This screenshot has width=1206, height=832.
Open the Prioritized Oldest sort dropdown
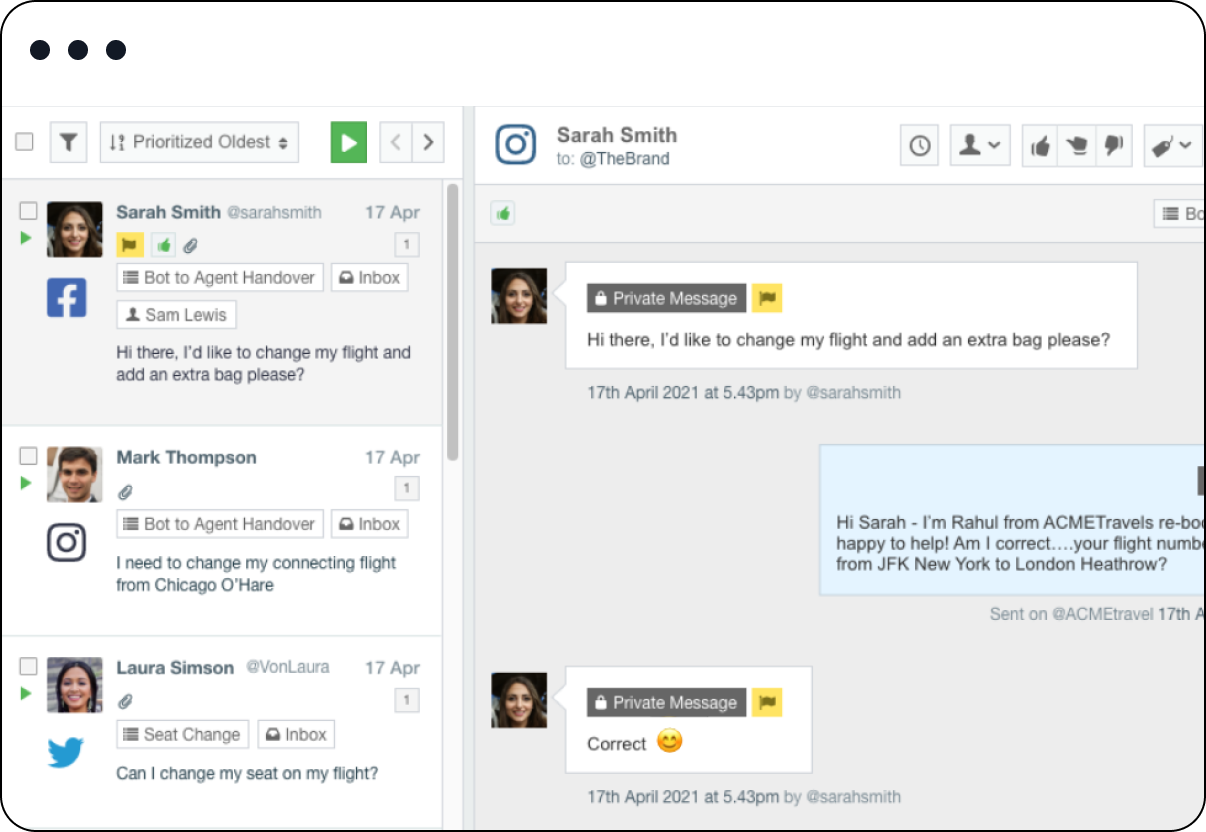point(199,142)
